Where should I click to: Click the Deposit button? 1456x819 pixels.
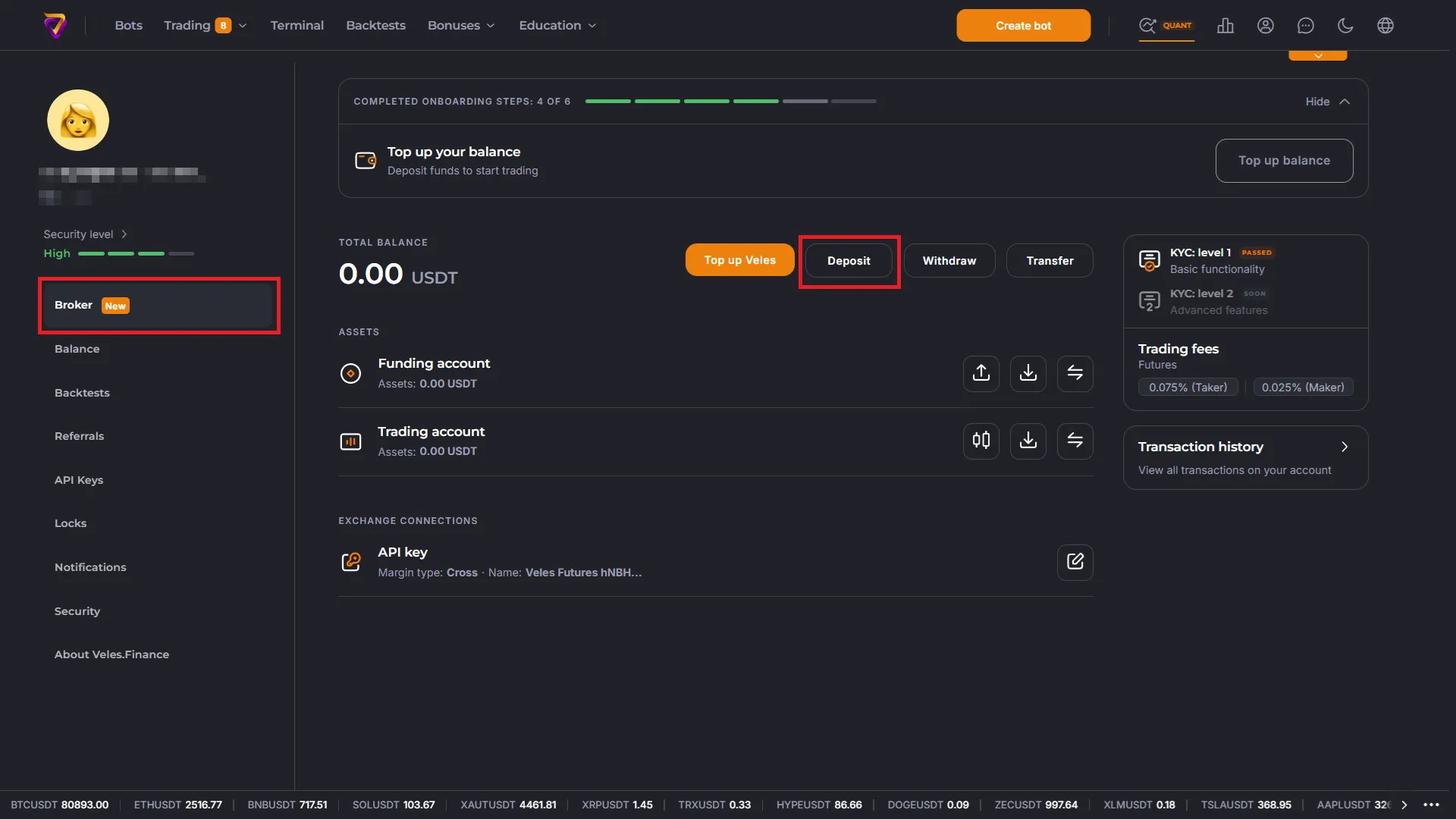[849, 261]
